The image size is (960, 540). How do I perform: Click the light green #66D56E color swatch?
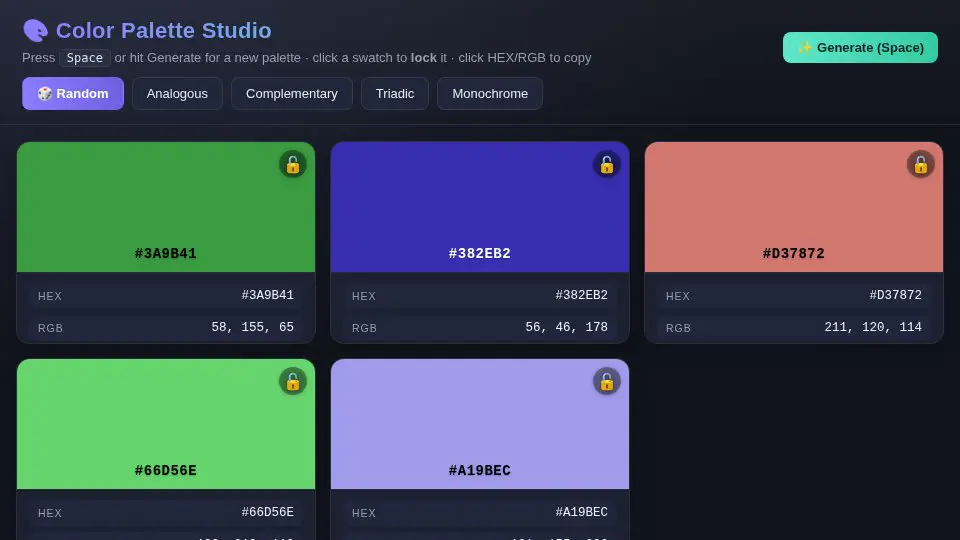tap(166, 424)
